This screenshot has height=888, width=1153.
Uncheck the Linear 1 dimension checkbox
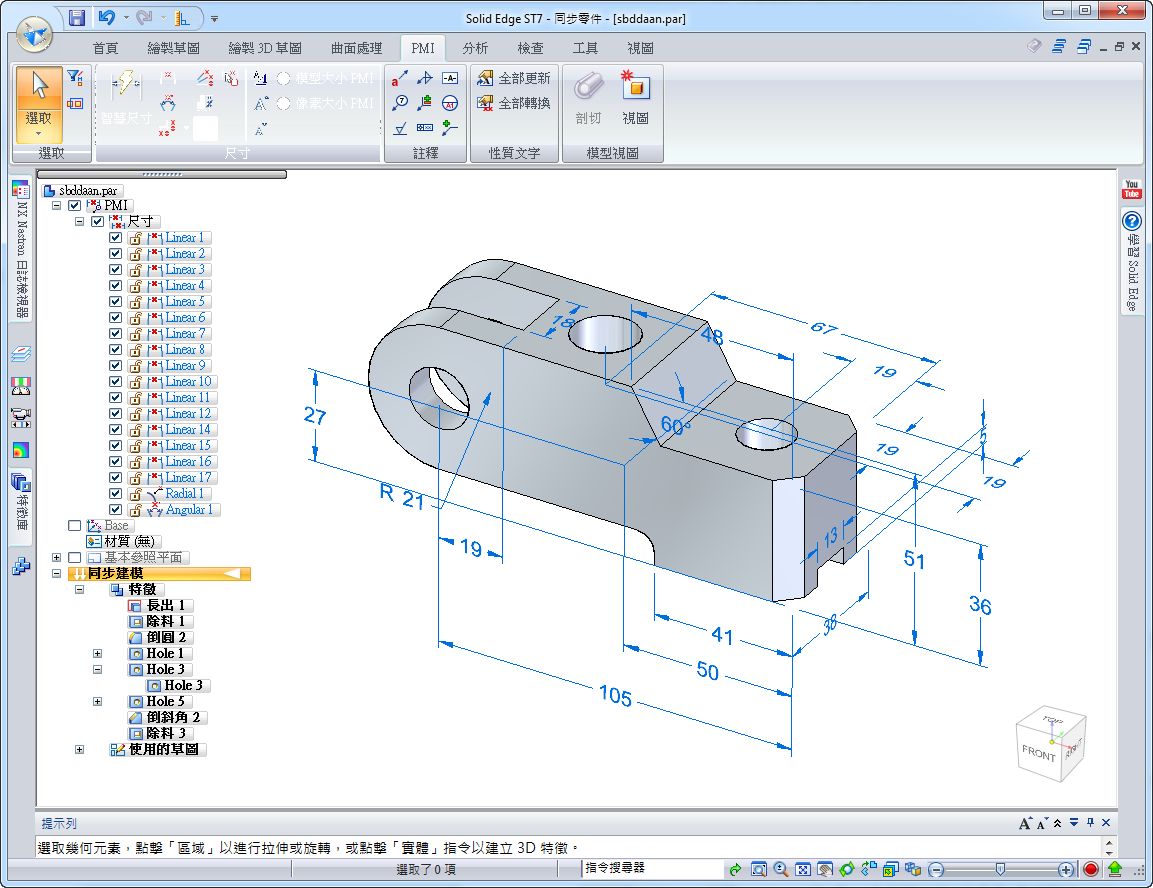pos(115,238)
